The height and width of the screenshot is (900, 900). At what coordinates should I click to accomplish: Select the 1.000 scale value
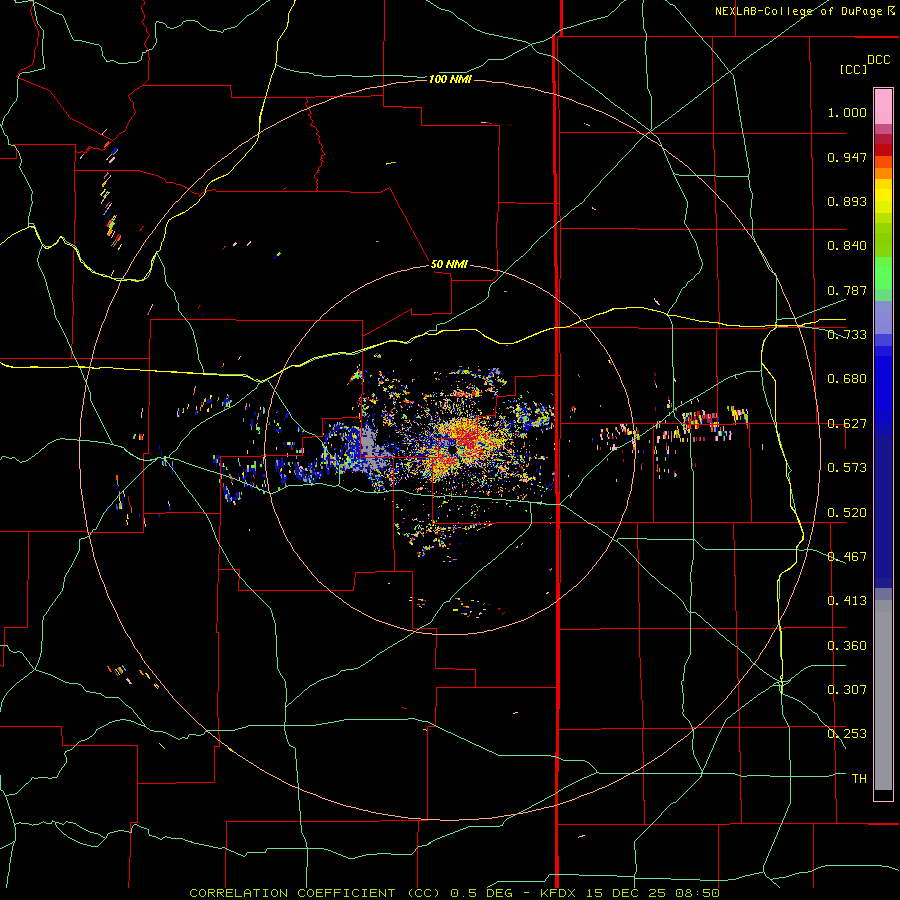pos(847,112)
